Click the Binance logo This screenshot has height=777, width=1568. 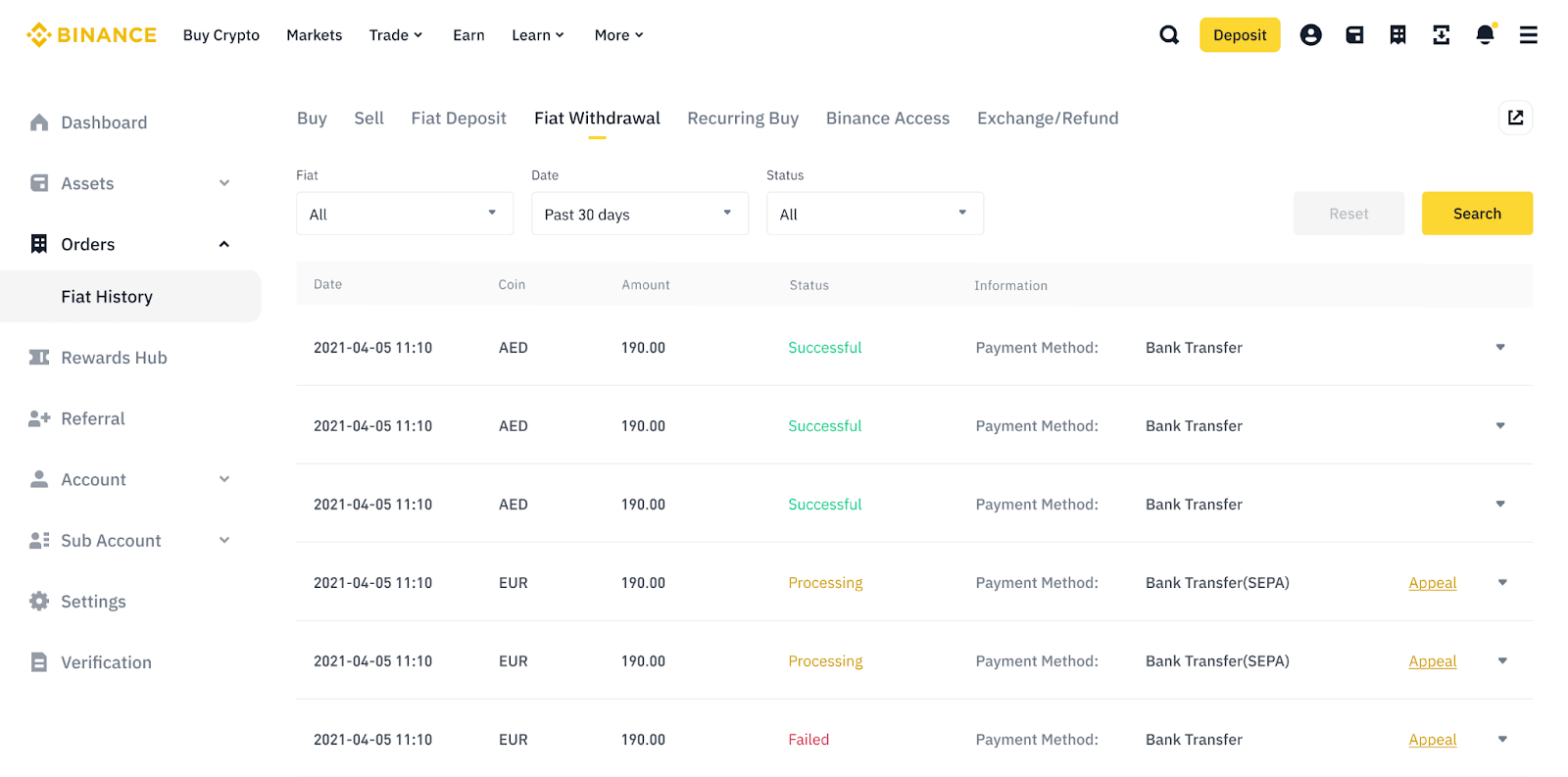pos(91,35)
